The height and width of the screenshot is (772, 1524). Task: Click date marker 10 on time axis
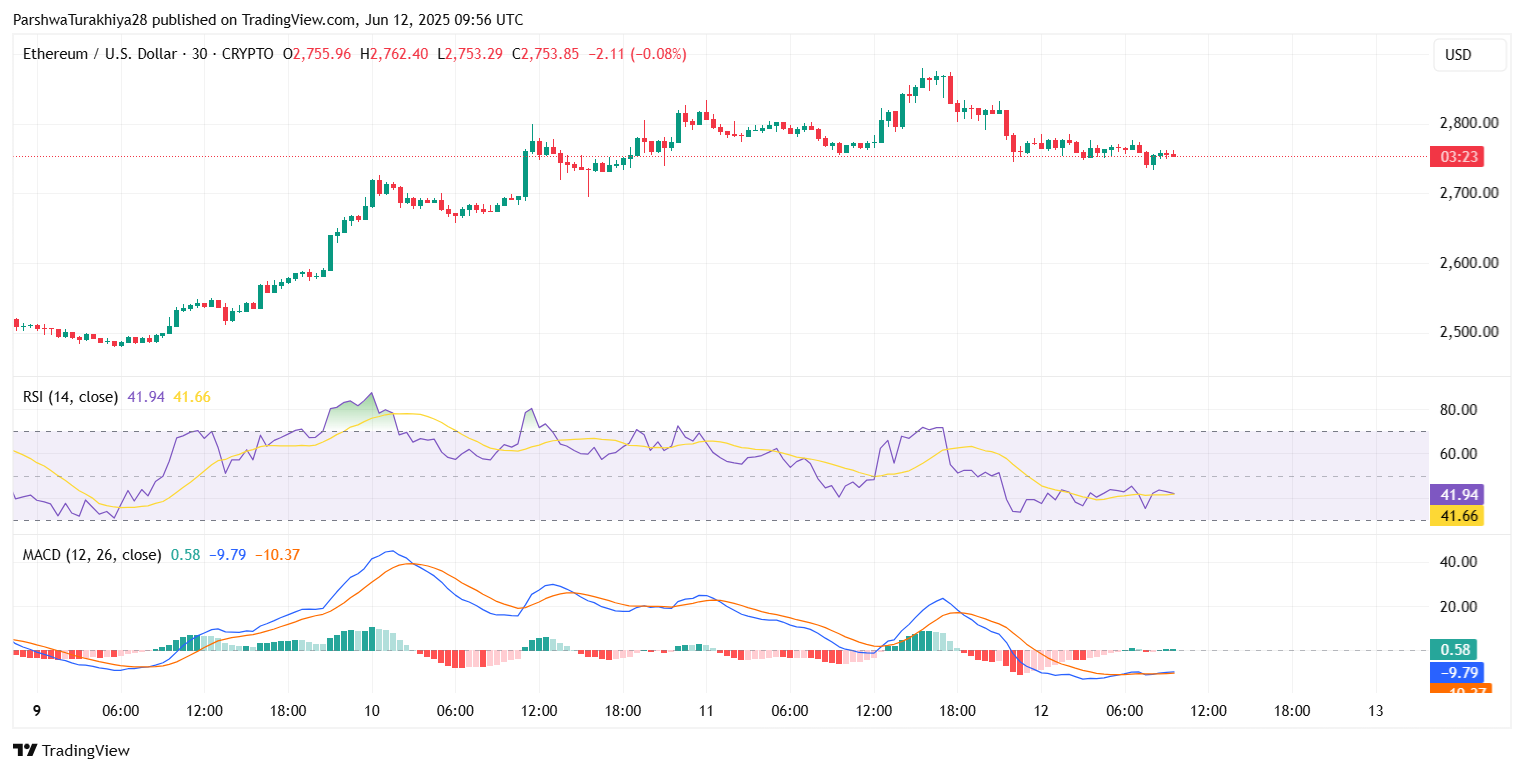point(372,710)
